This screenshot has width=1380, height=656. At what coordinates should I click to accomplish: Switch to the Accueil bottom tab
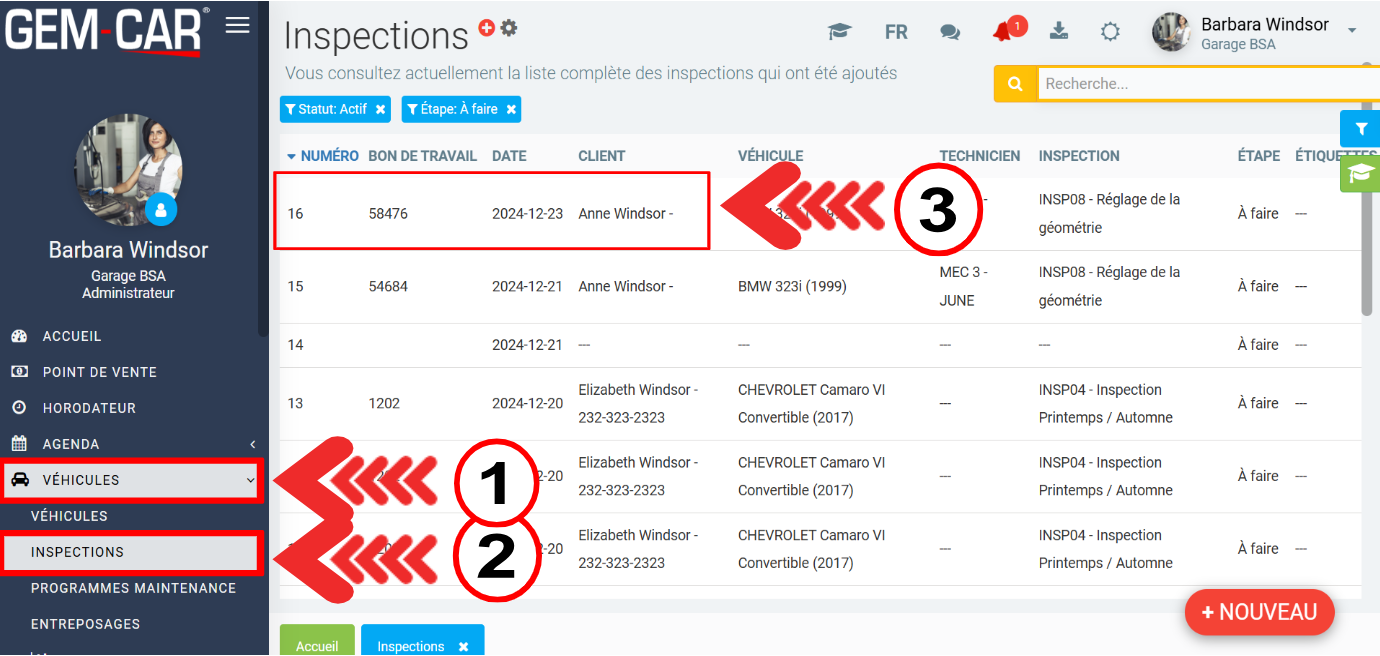317,645
